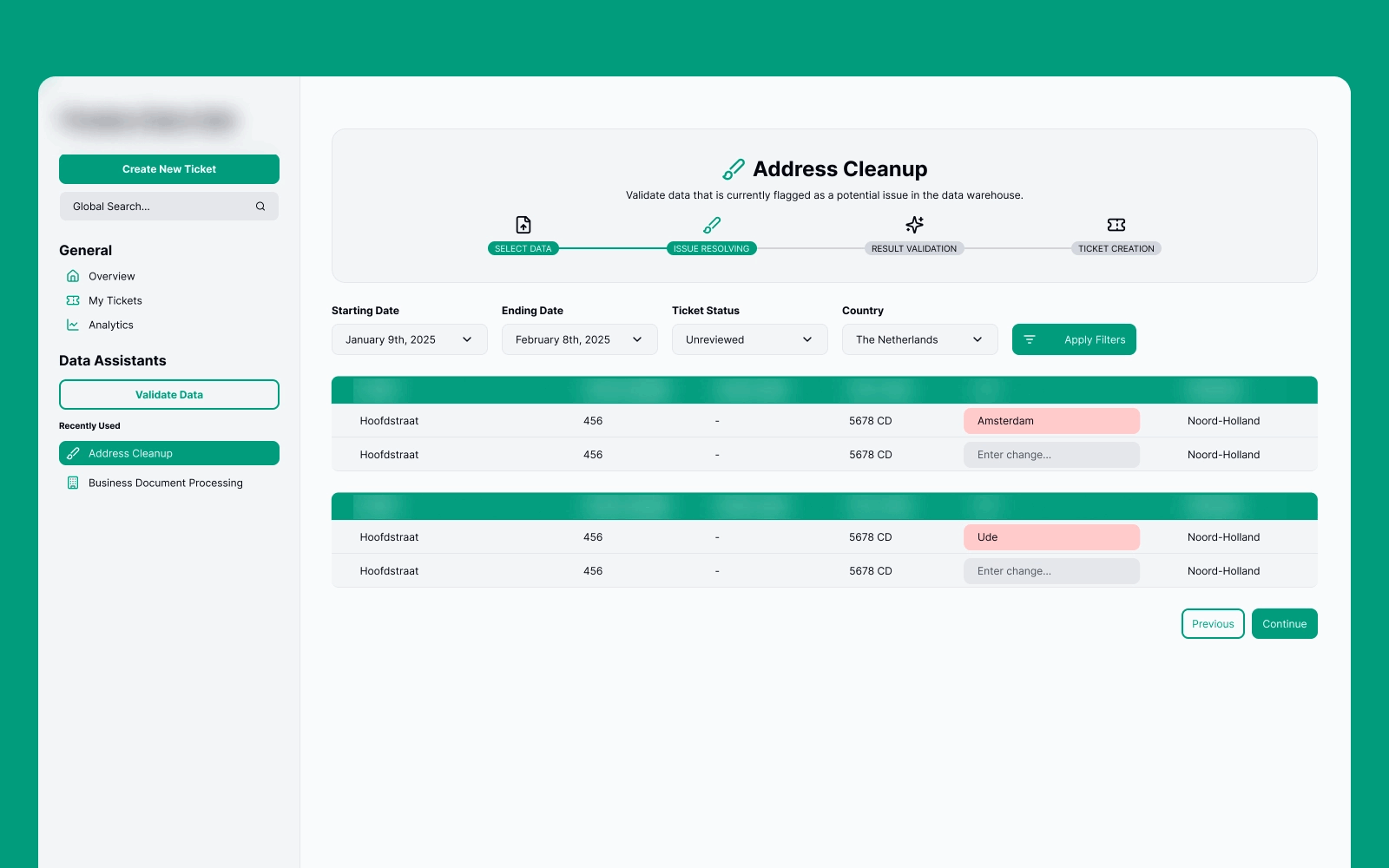Viewport: 1389px width, 868px height.
Task: Go to My Tickets in sidebar
Action: 115,300
